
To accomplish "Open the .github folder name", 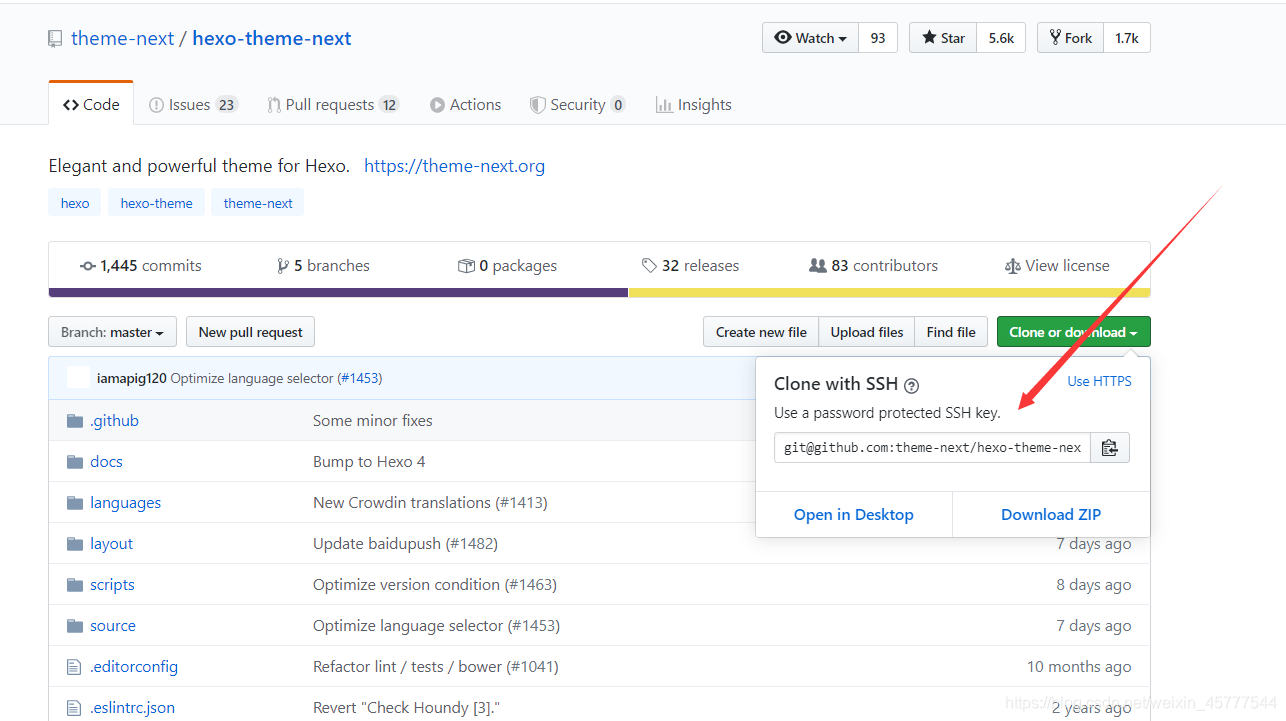I will 114,421.
